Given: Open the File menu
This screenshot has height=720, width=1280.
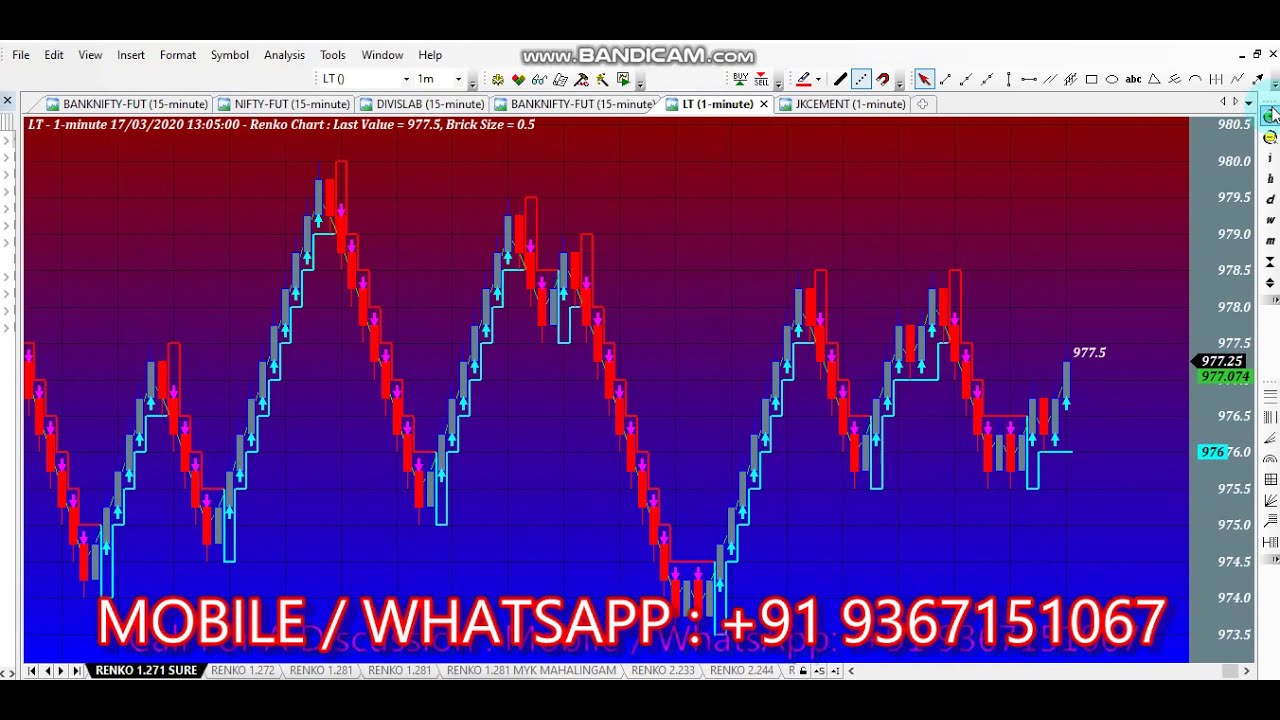Looking at the screenshot, I should point(21,55).
